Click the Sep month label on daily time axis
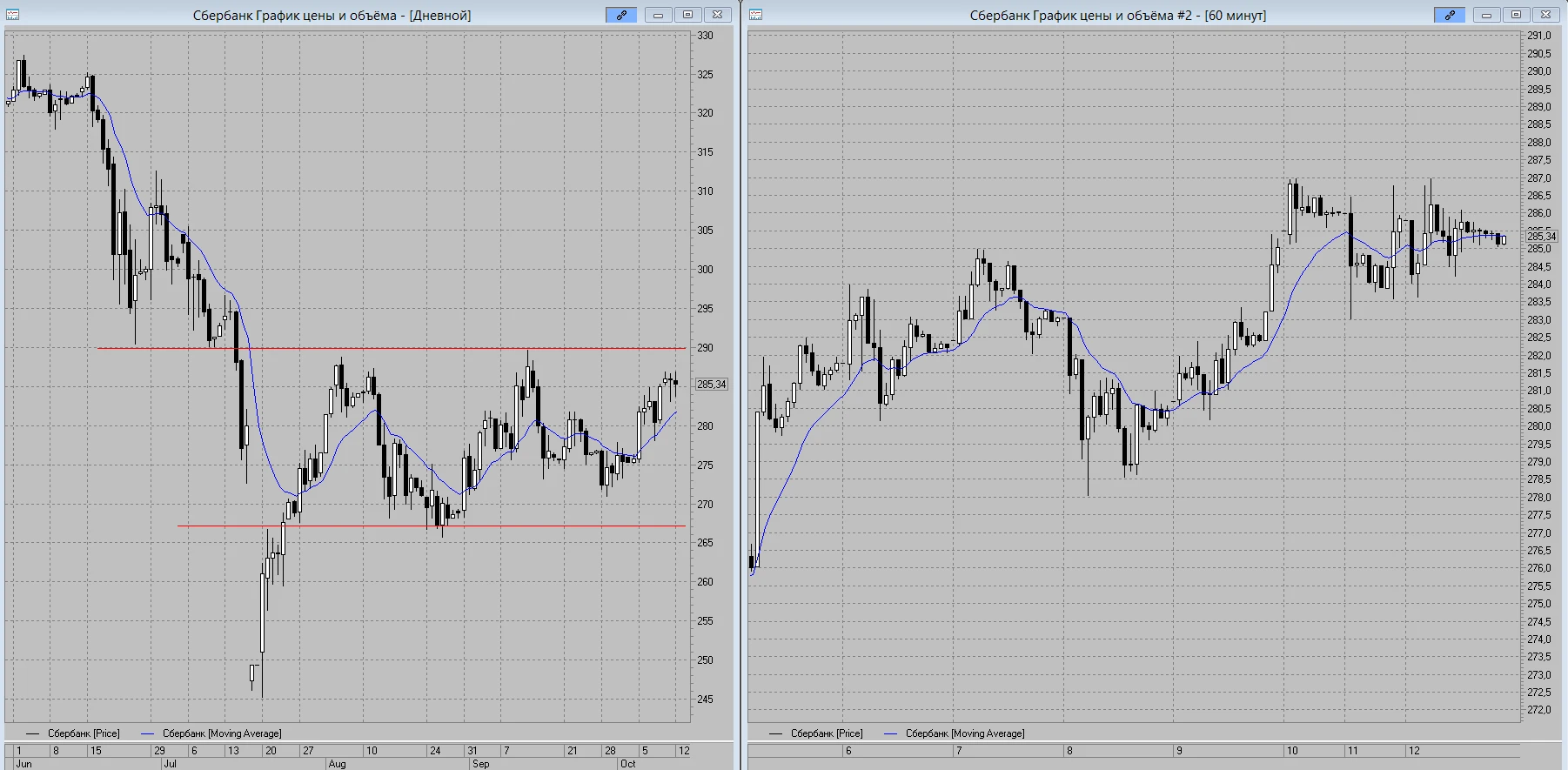The height and width of the screenshot is (770, 1568). point(480,764)
